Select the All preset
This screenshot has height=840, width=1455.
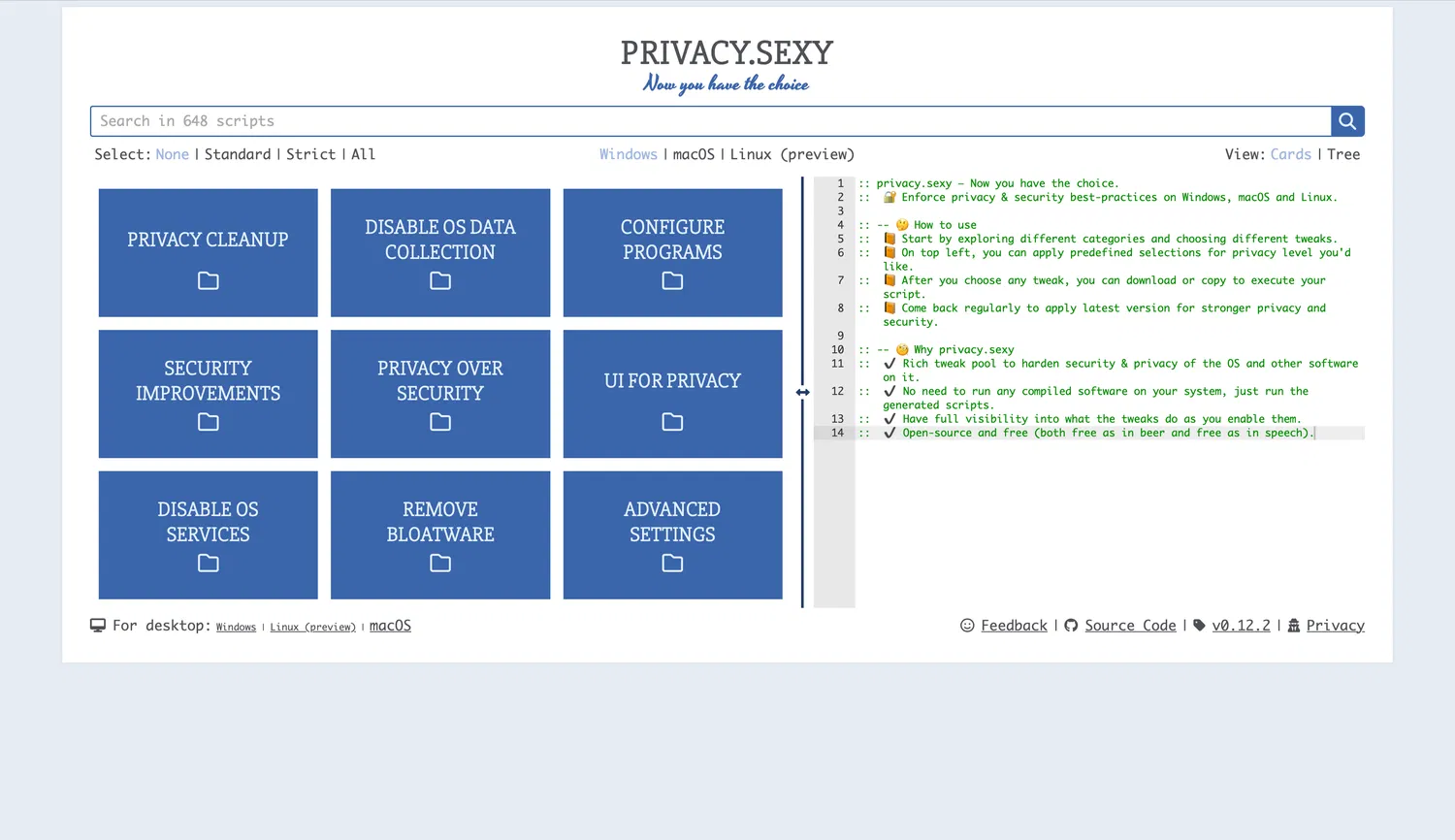[x=363, y=154]
